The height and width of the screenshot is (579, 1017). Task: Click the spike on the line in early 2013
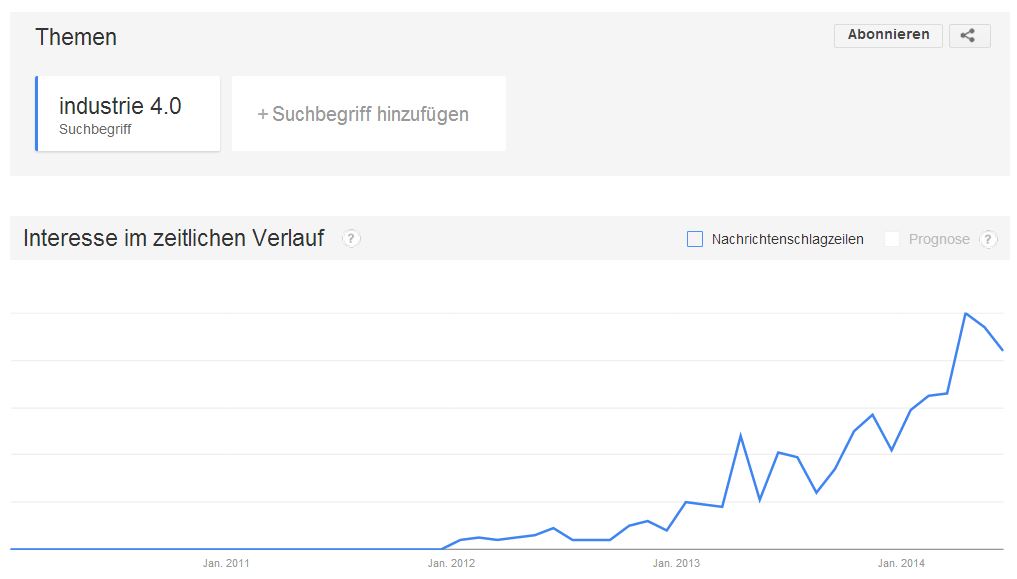tap(741, 436)
